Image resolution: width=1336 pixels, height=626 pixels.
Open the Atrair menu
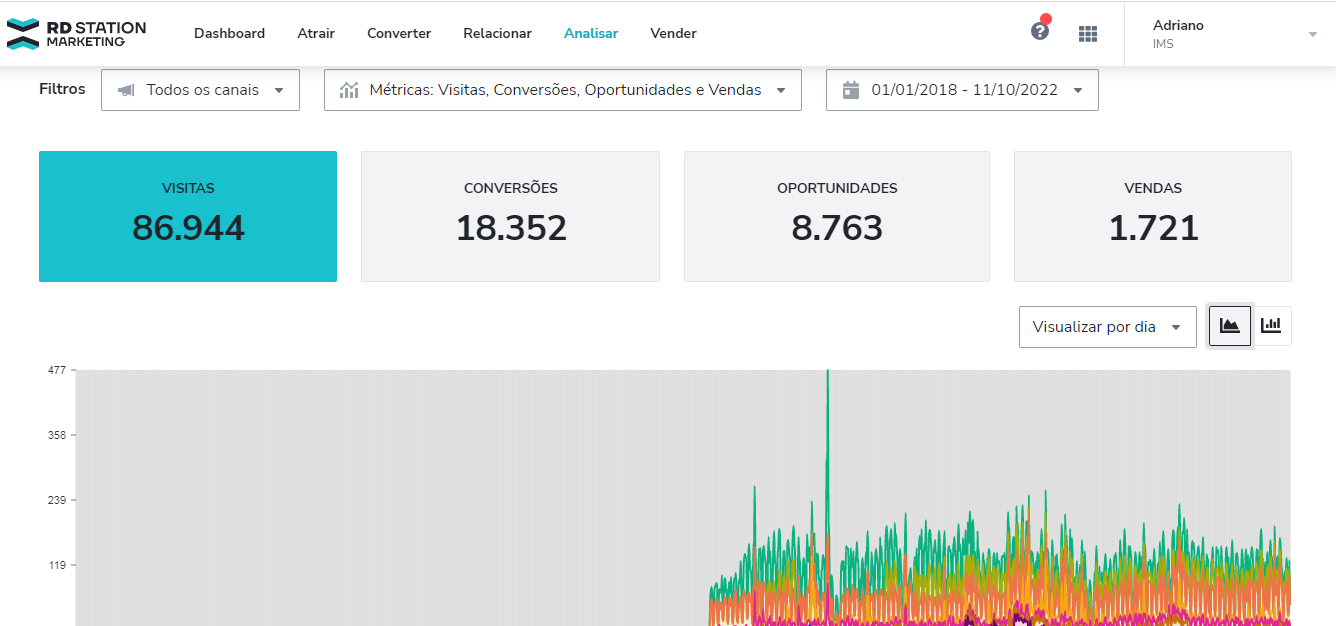[x=316, y=33]
